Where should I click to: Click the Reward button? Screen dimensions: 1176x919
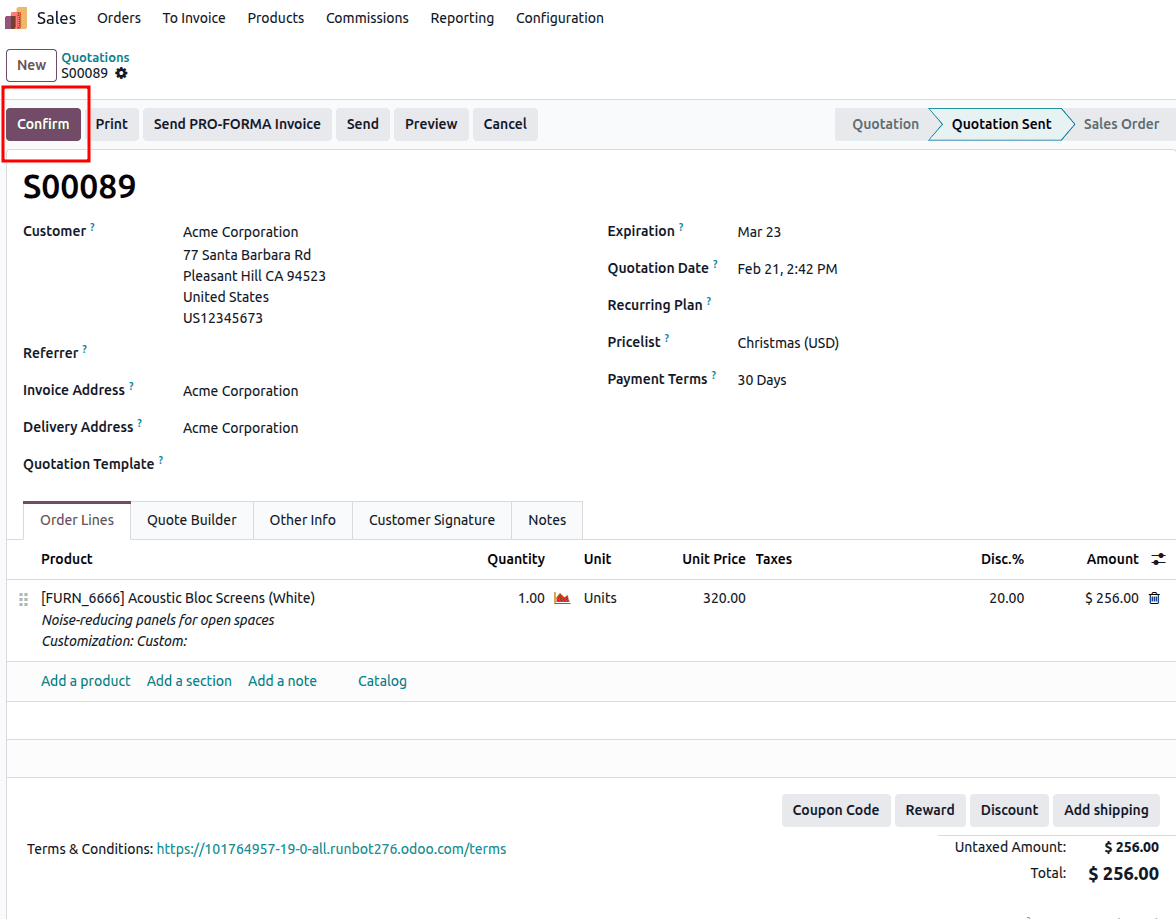click(x=929, y=810)
